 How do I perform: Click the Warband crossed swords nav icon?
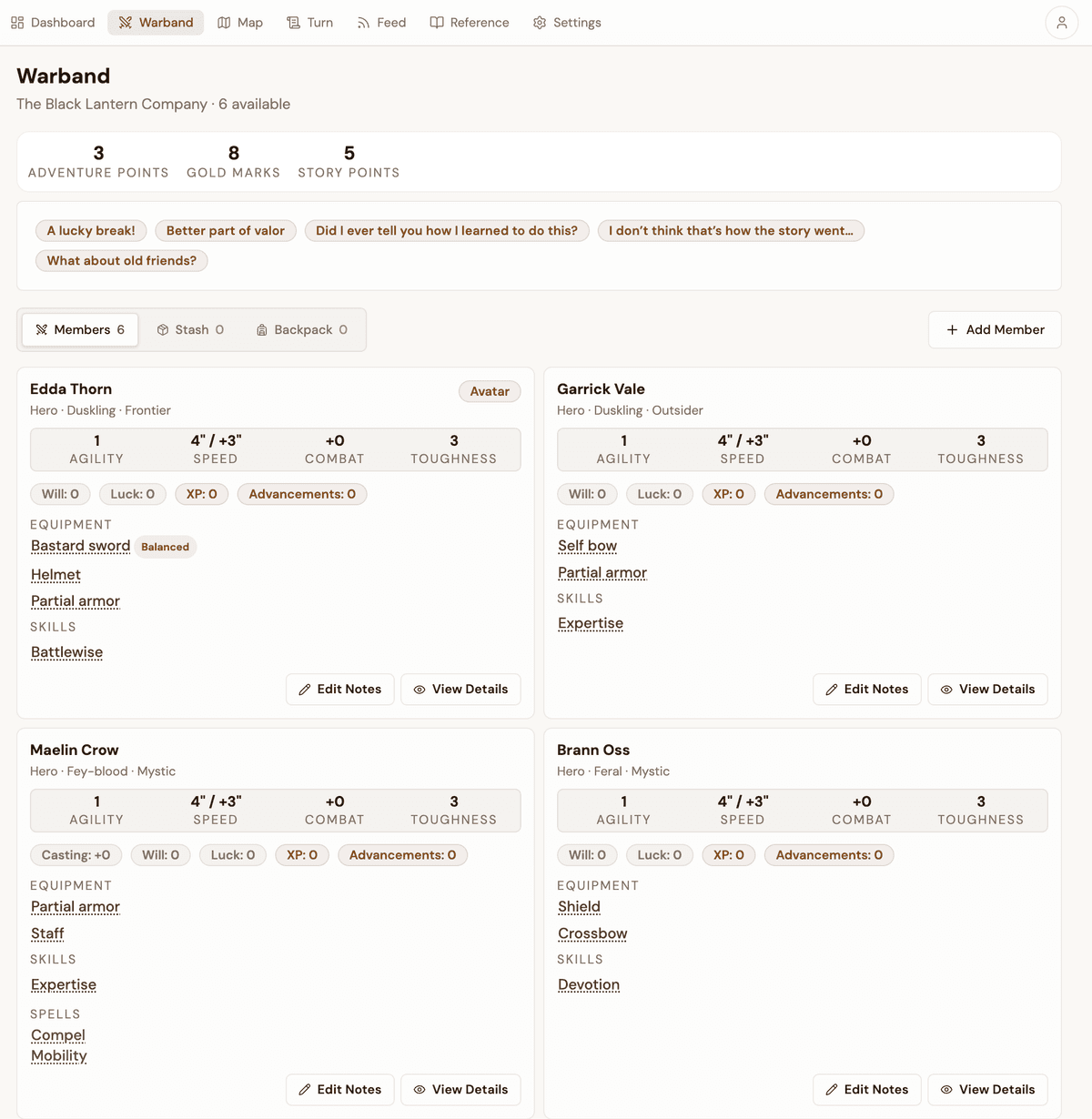click(x=126, y=23)
